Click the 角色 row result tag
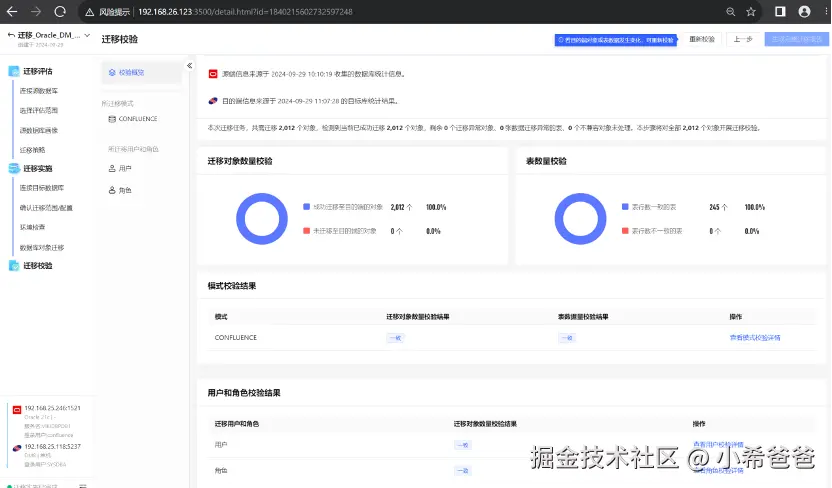The image size is (832, 488). (x=462, y=470)
